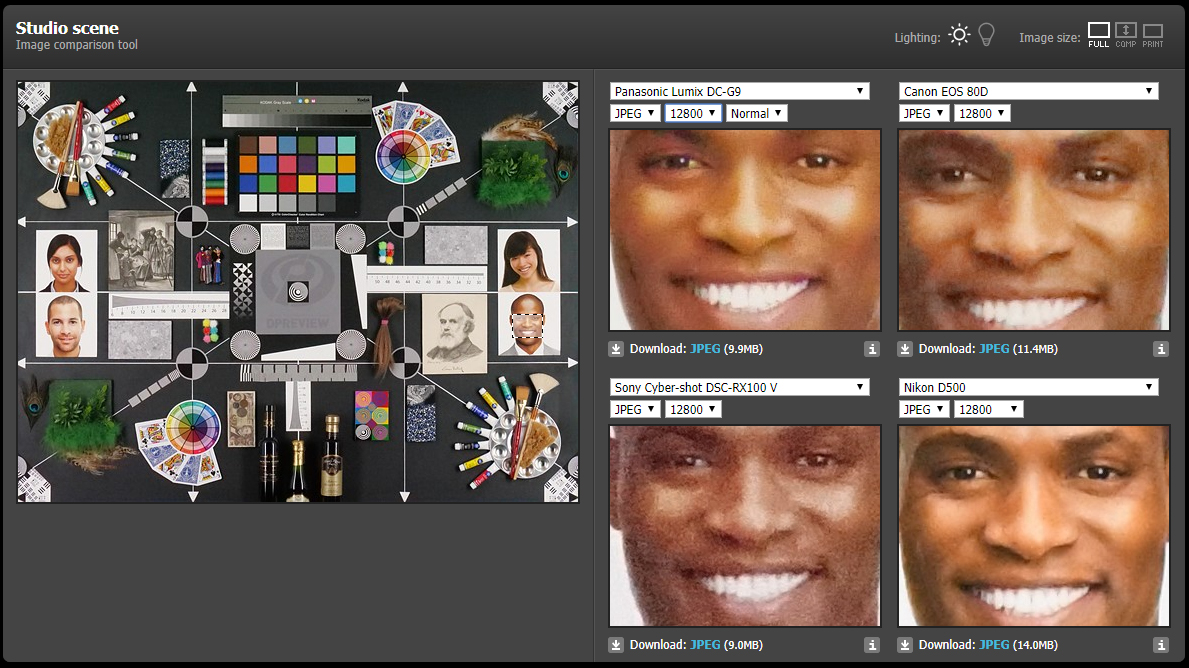Download Sony JPEG (9.0MB) link
This screenshot has width=1189, height=668.
click(705, 644)
